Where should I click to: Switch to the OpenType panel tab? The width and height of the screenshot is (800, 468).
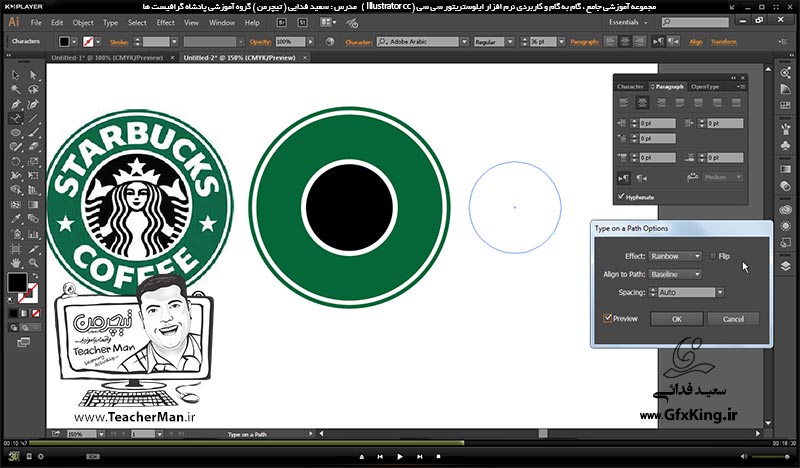coord(705,87)
